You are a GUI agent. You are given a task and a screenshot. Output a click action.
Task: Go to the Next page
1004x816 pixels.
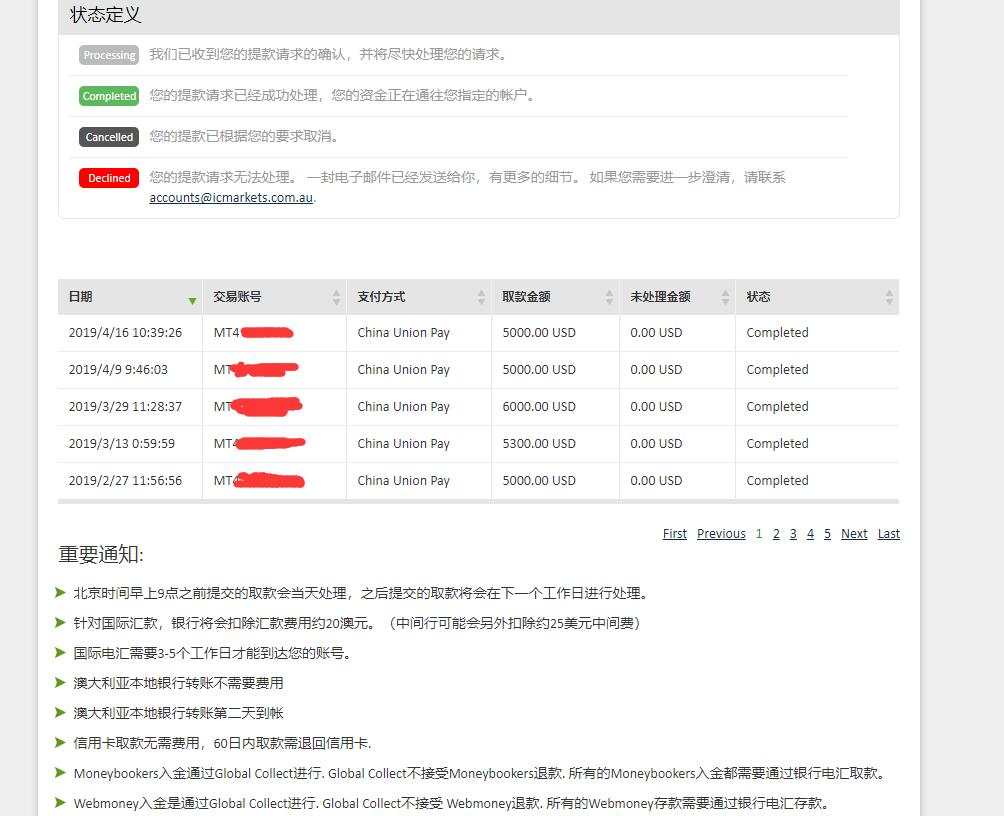point(854,534)
